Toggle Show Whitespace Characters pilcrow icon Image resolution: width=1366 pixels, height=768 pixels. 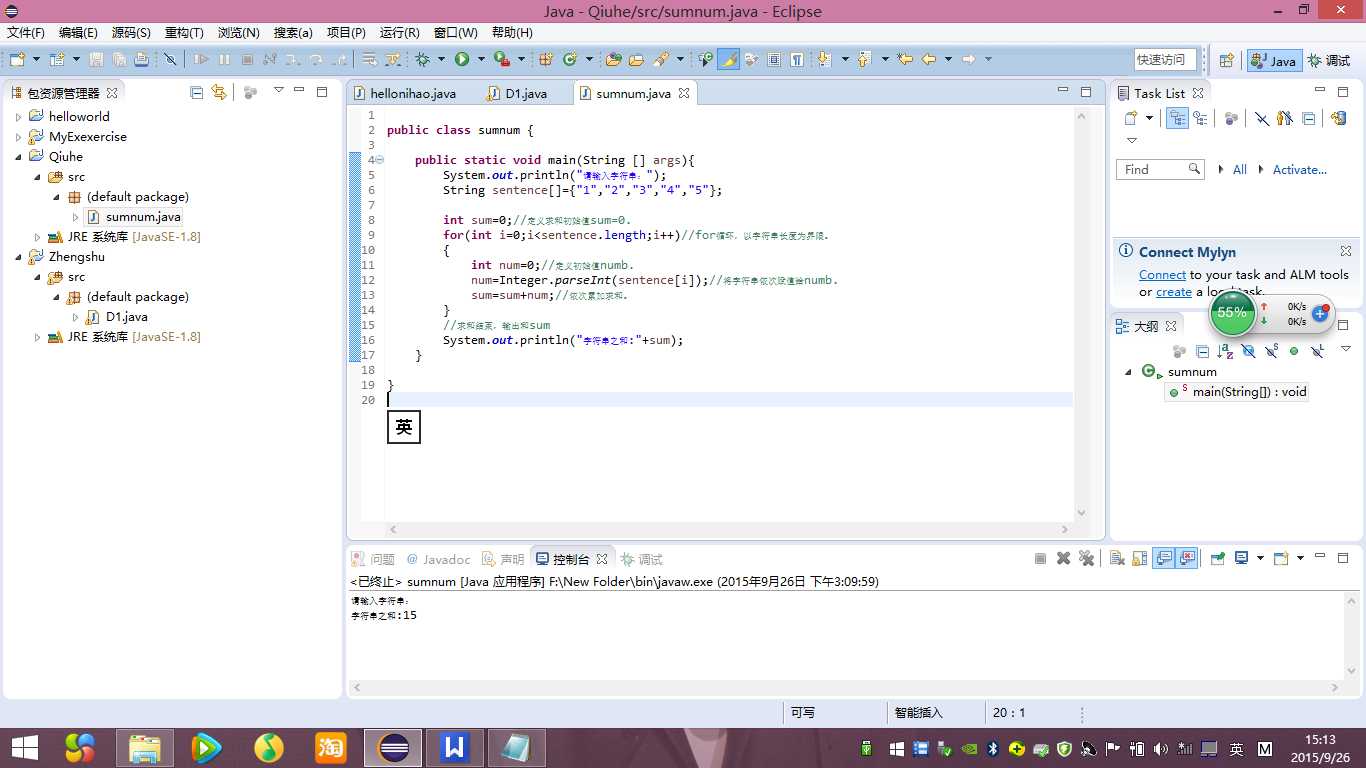(797, 60)
